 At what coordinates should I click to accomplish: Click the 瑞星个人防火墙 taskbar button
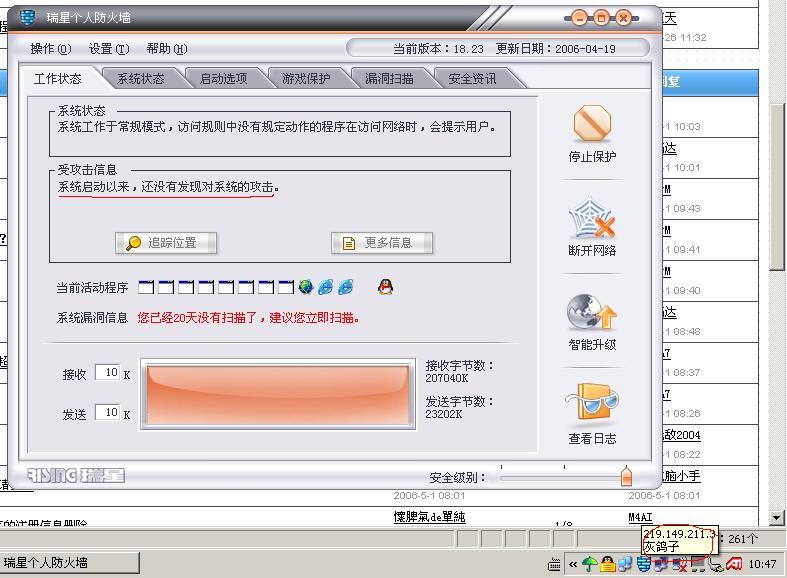coord(69,562)
